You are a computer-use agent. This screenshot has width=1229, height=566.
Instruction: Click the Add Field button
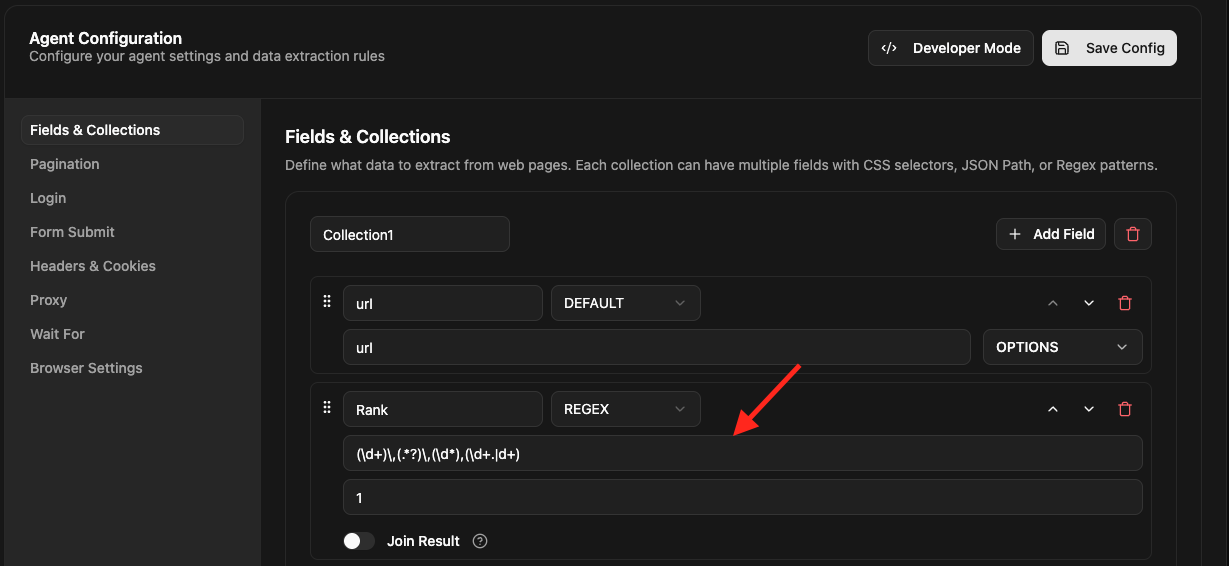tap(1051, 234)
